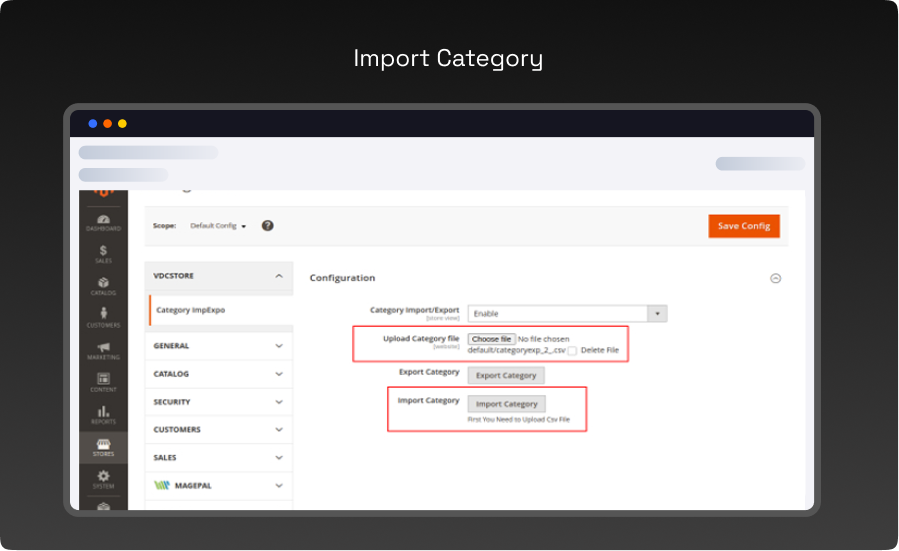Image resolution: width=899 pixels, height=551 pixels.
Task: Open the Marketing sidebar icon
Action: 103,350
